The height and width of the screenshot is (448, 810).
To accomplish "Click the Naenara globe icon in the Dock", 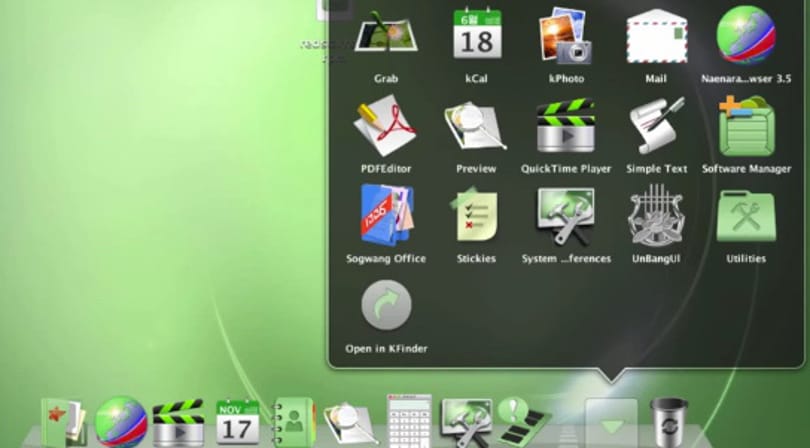I will click(x=121, y=422).
